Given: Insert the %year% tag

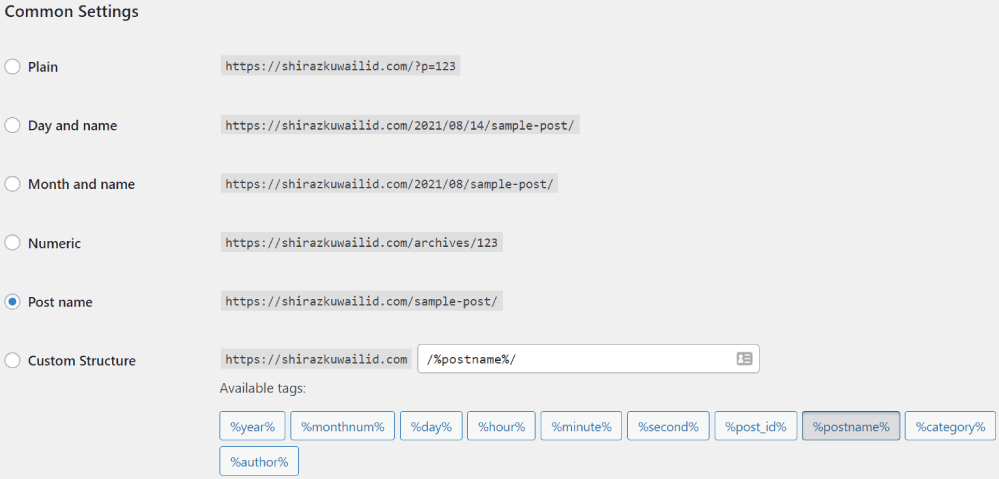Looking at the screenshot, I should tap(252, 426).
